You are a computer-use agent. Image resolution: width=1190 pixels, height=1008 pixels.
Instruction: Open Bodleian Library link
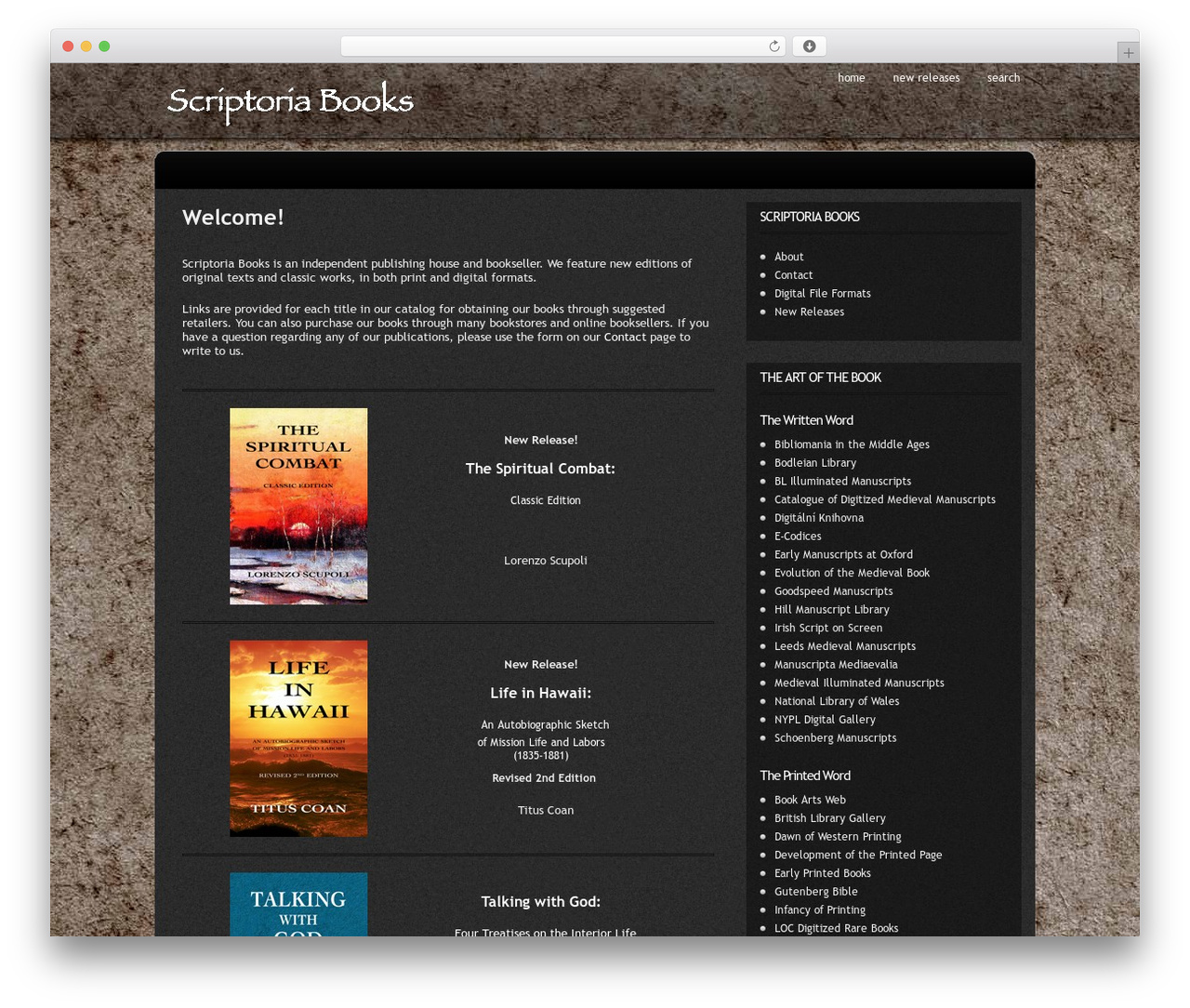click(815, 463)
